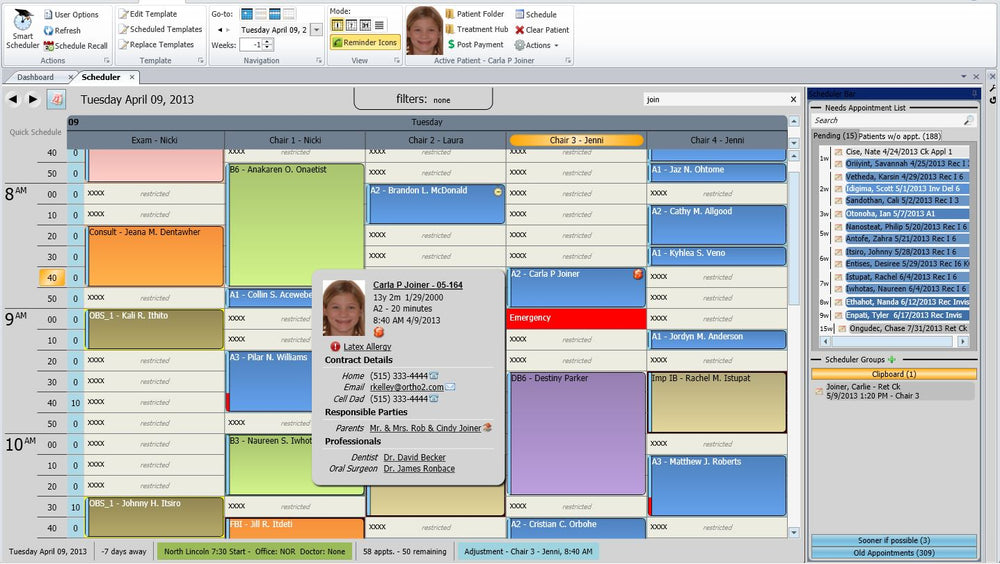Screen dimensions: 1000x564
Task: Open User Options
Action: coord(71,14)
